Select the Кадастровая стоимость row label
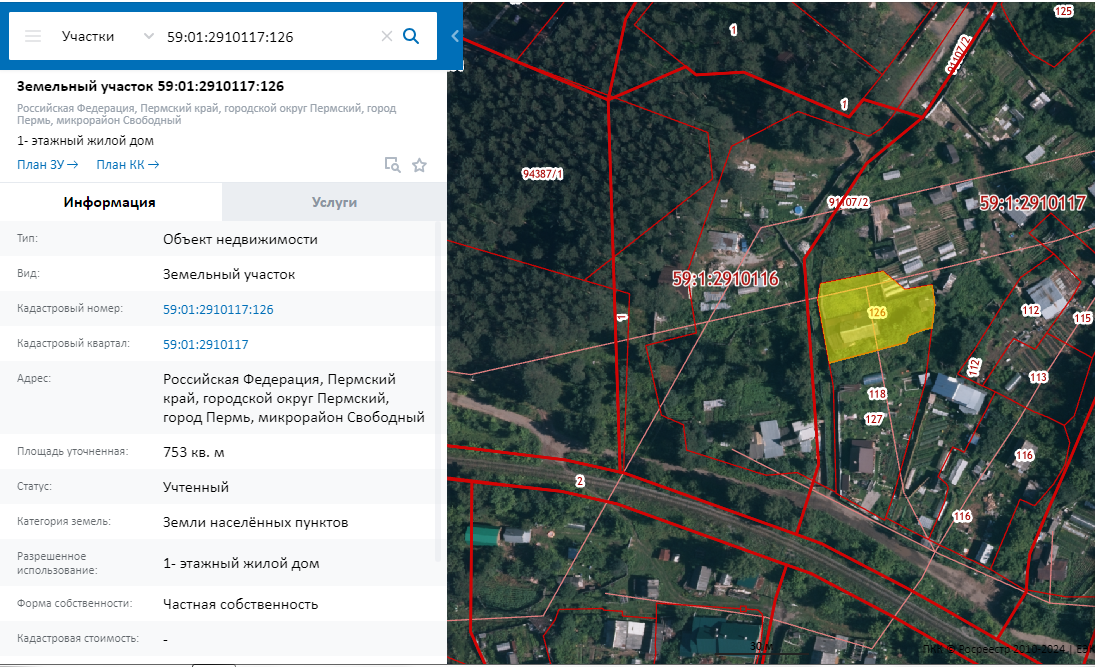Screen dimensions: 1095x667 pos(78,638)
